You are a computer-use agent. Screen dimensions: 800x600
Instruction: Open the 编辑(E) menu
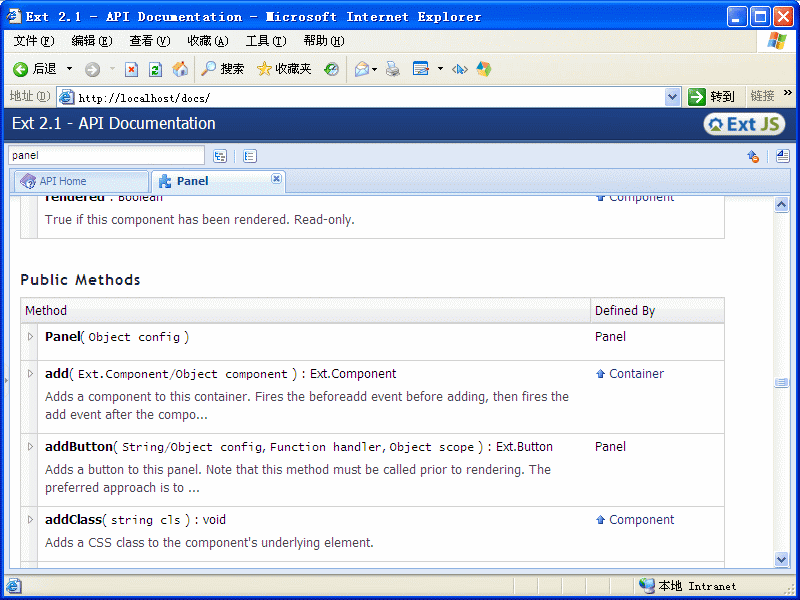coord(92,41)
